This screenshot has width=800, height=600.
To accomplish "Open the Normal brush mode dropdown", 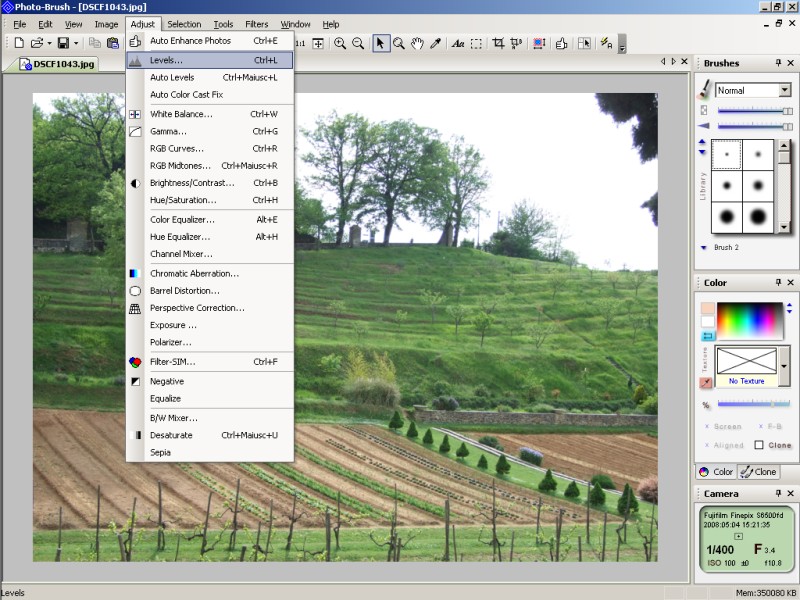I will click(x=785, y=90).
